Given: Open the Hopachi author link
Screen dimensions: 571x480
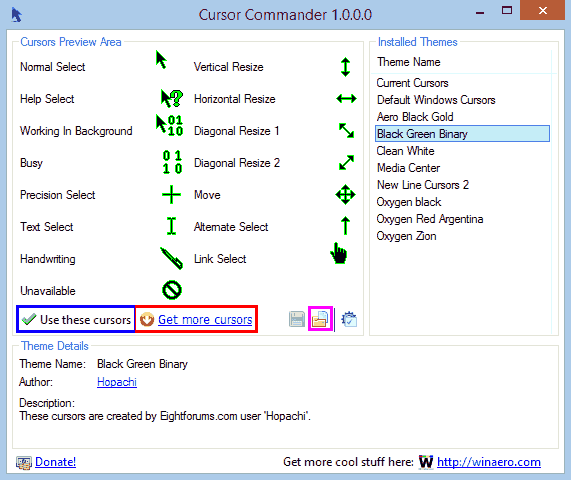Looking at the screenshot, I should pyautogui.click(x=117, y=382).
